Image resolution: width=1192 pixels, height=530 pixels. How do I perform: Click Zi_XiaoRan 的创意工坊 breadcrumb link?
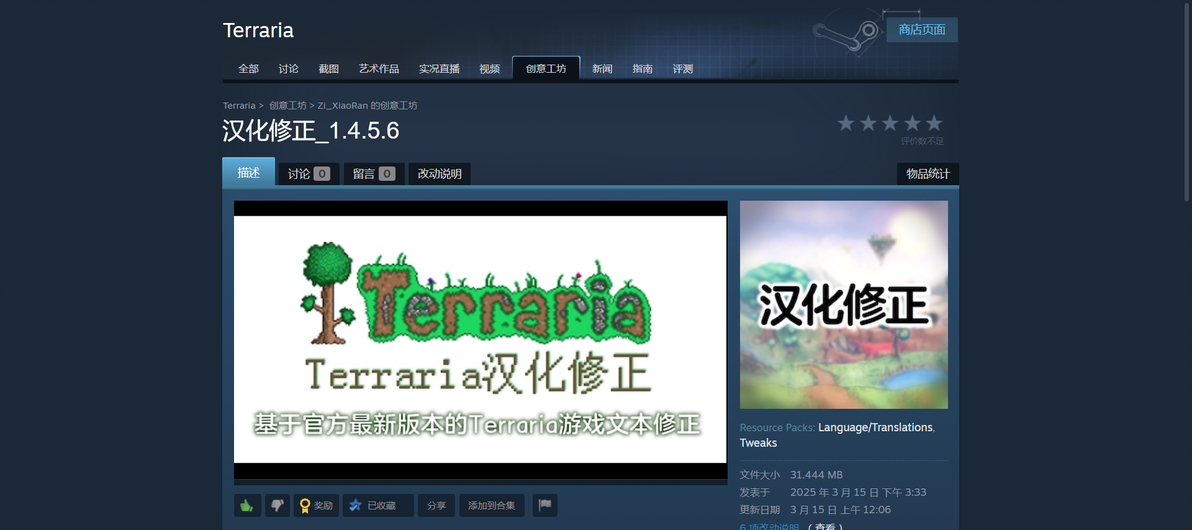(x=367, y=106)
